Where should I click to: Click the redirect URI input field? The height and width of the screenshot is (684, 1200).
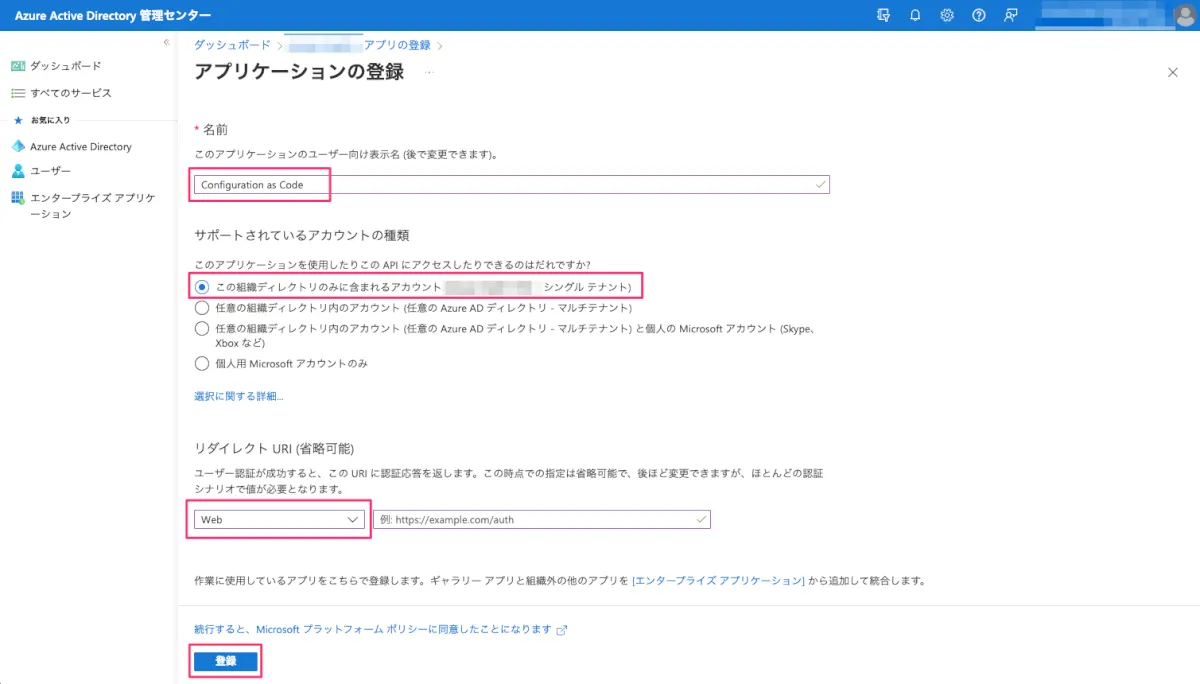pyautogui.click(x=541, y=520)
